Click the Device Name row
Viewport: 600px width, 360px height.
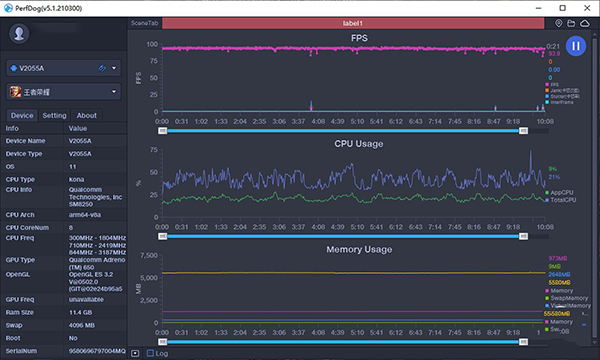(64, 141)
